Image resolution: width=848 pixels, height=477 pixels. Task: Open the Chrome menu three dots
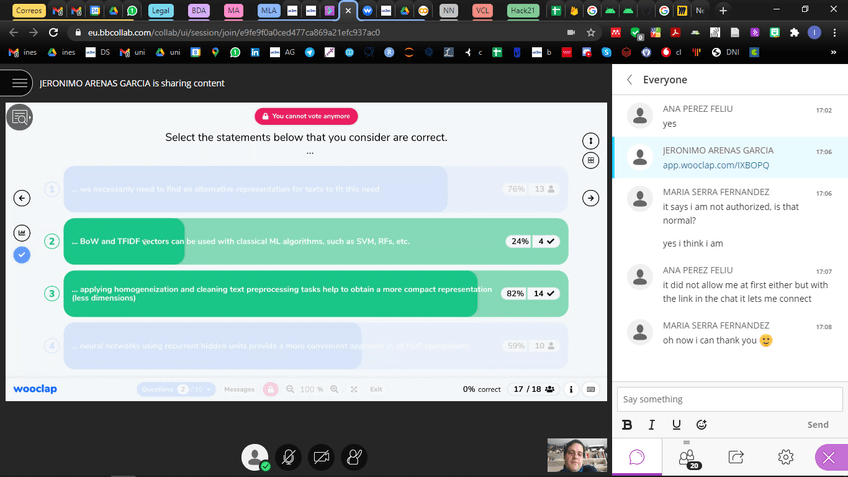click(x=834, y=32)
